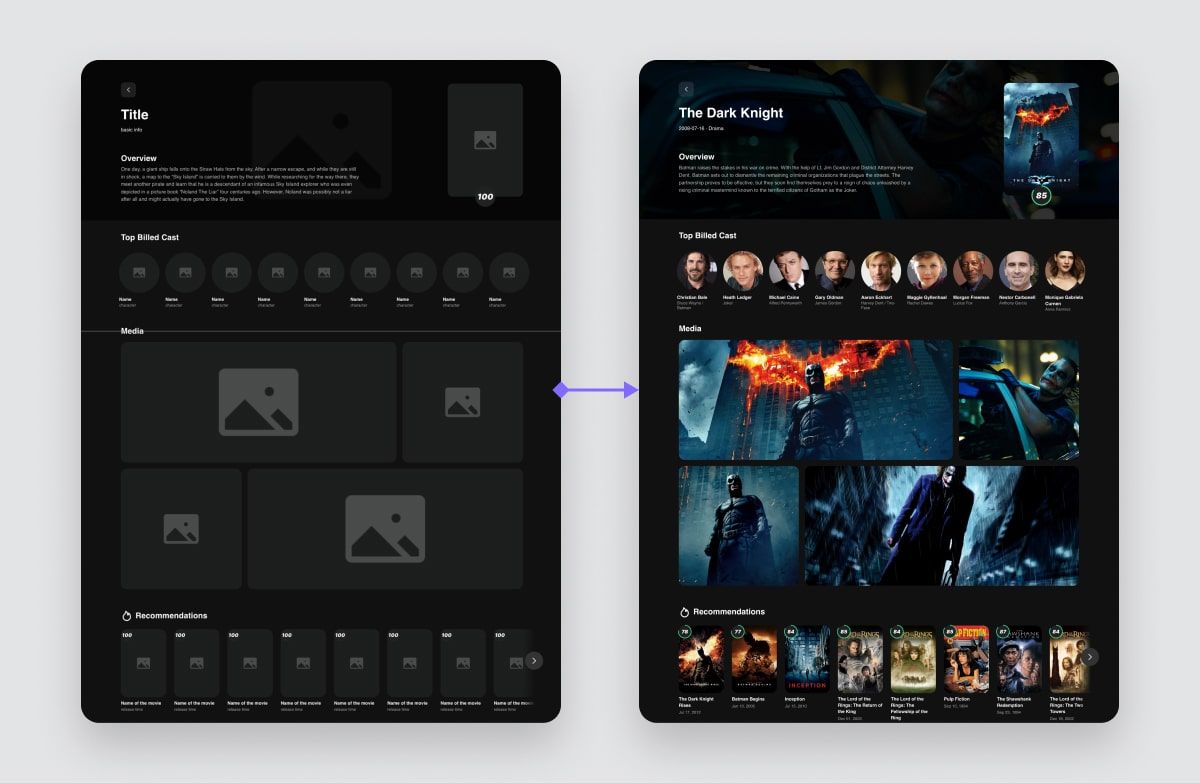Click the 100 score badge on the wireframe poster

(484, 197)
